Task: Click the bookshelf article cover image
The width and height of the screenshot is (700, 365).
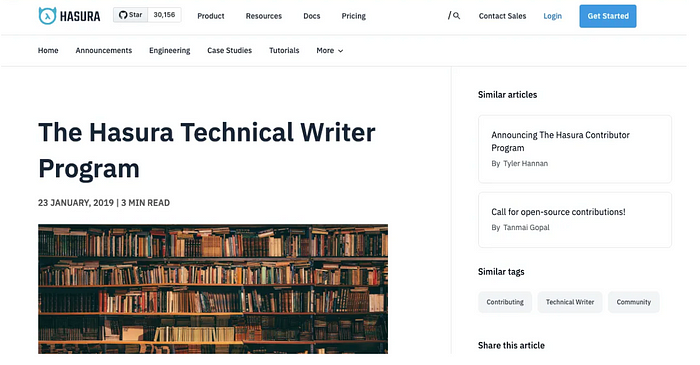Action: pos(213,289)
